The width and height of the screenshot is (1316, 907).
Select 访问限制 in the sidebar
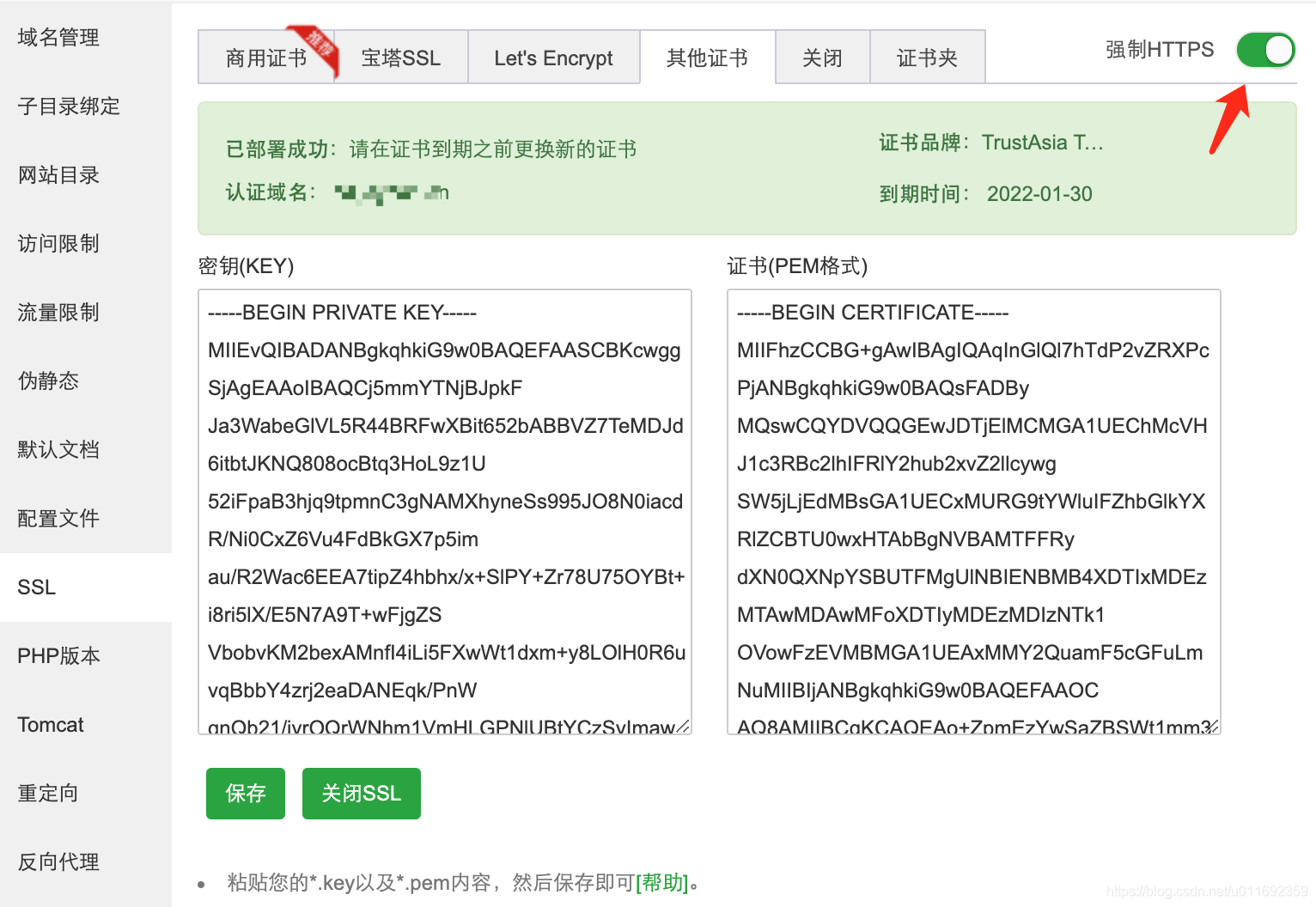click(58, 243)
